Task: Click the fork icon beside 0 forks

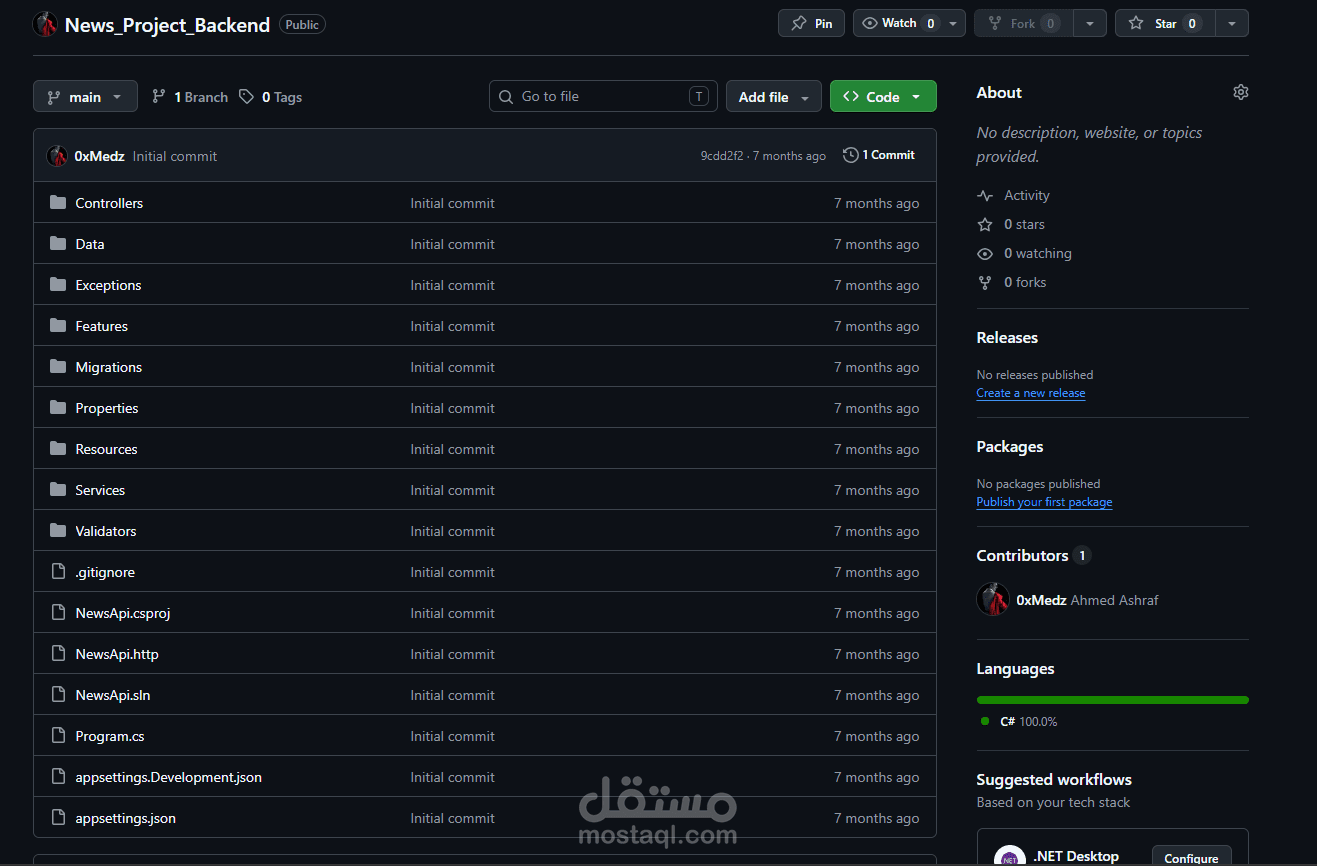Action: 985,283
